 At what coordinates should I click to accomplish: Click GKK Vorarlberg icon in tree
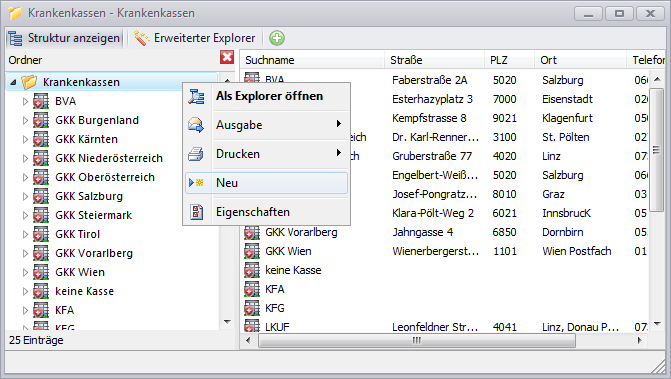pos(41,253)
